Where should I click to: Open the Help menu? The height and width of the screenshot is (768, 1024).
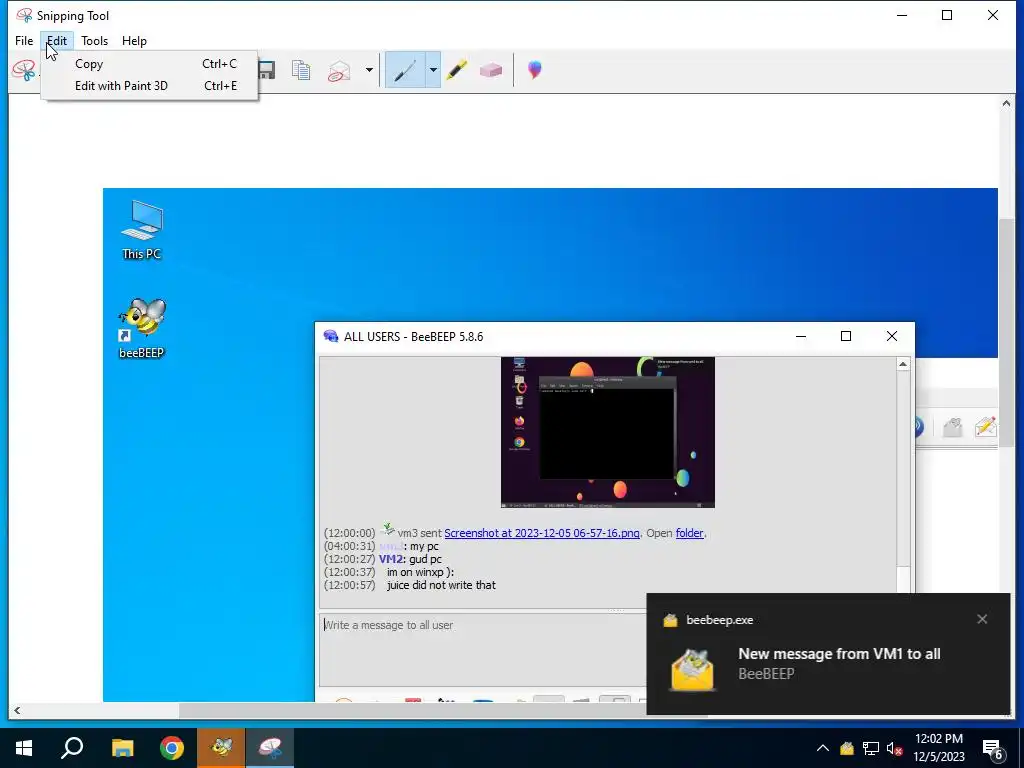[134, 40]
